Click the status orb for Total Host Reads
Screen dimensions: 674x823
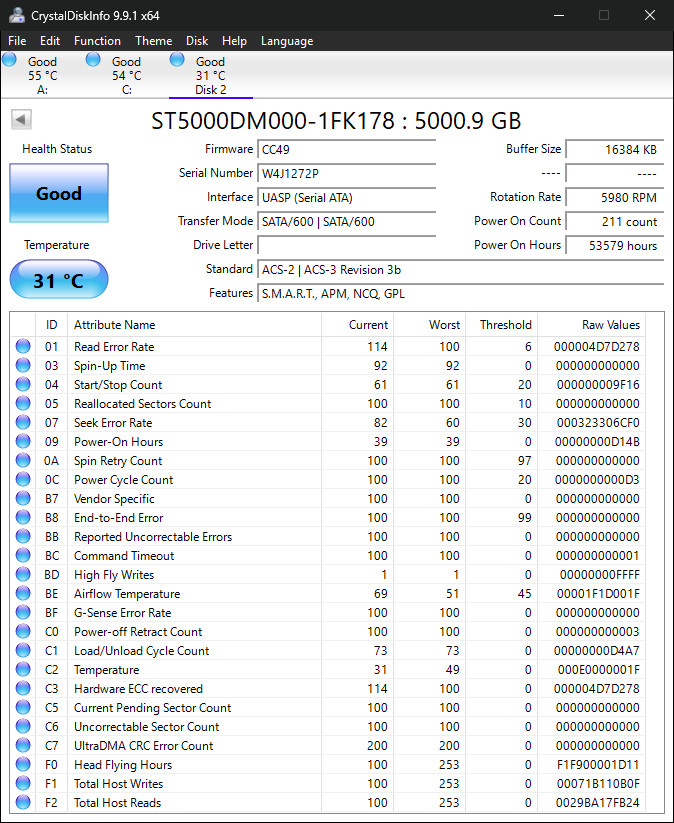coord(23,802)
